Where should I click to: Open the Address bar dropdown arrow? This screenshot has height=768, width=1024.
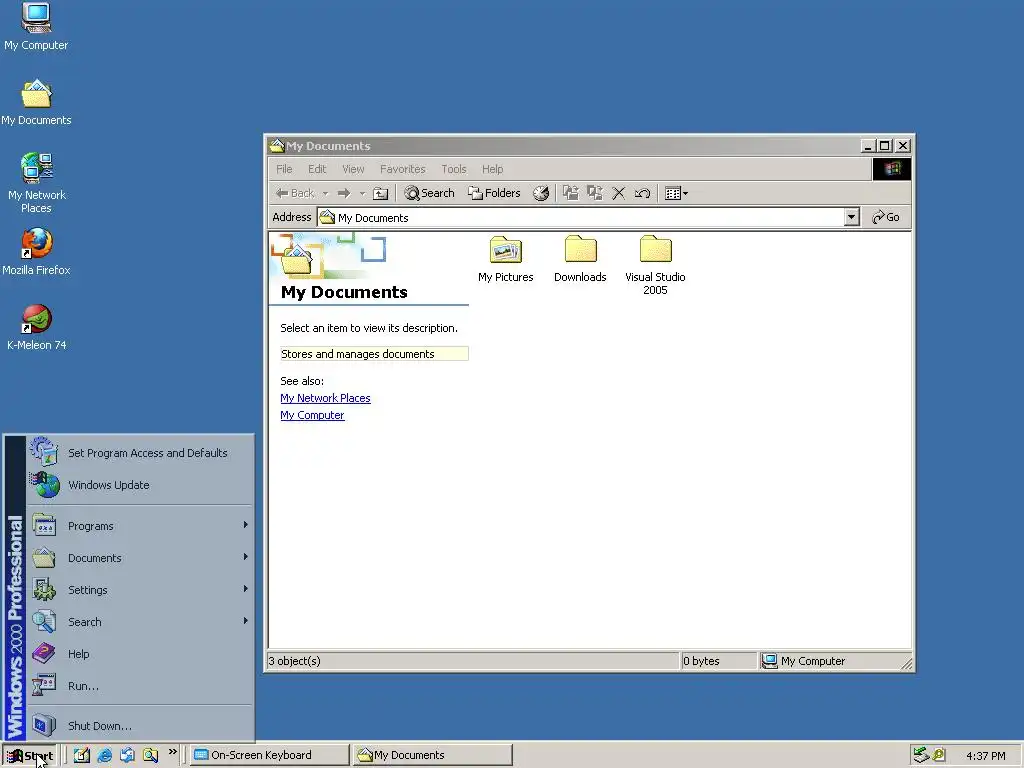coord(851,217)
